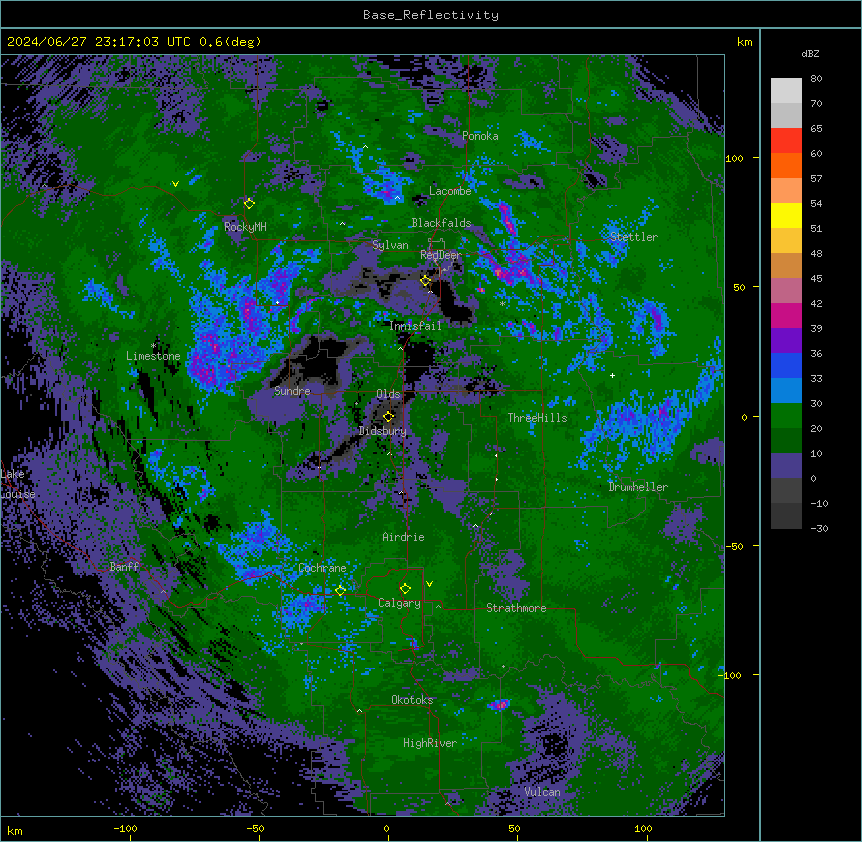The image size is (862, 842).
Task: Click the asterisk marker east of RedDeer storms
Action: pyautogui.click(x=502, y=303)
